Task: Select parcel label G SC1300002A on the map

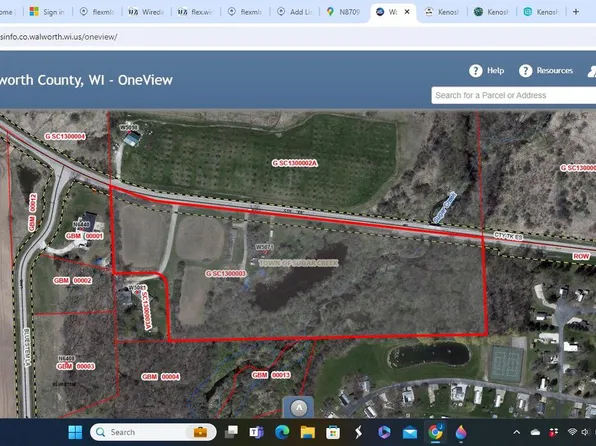Action: tap(295, 163)
